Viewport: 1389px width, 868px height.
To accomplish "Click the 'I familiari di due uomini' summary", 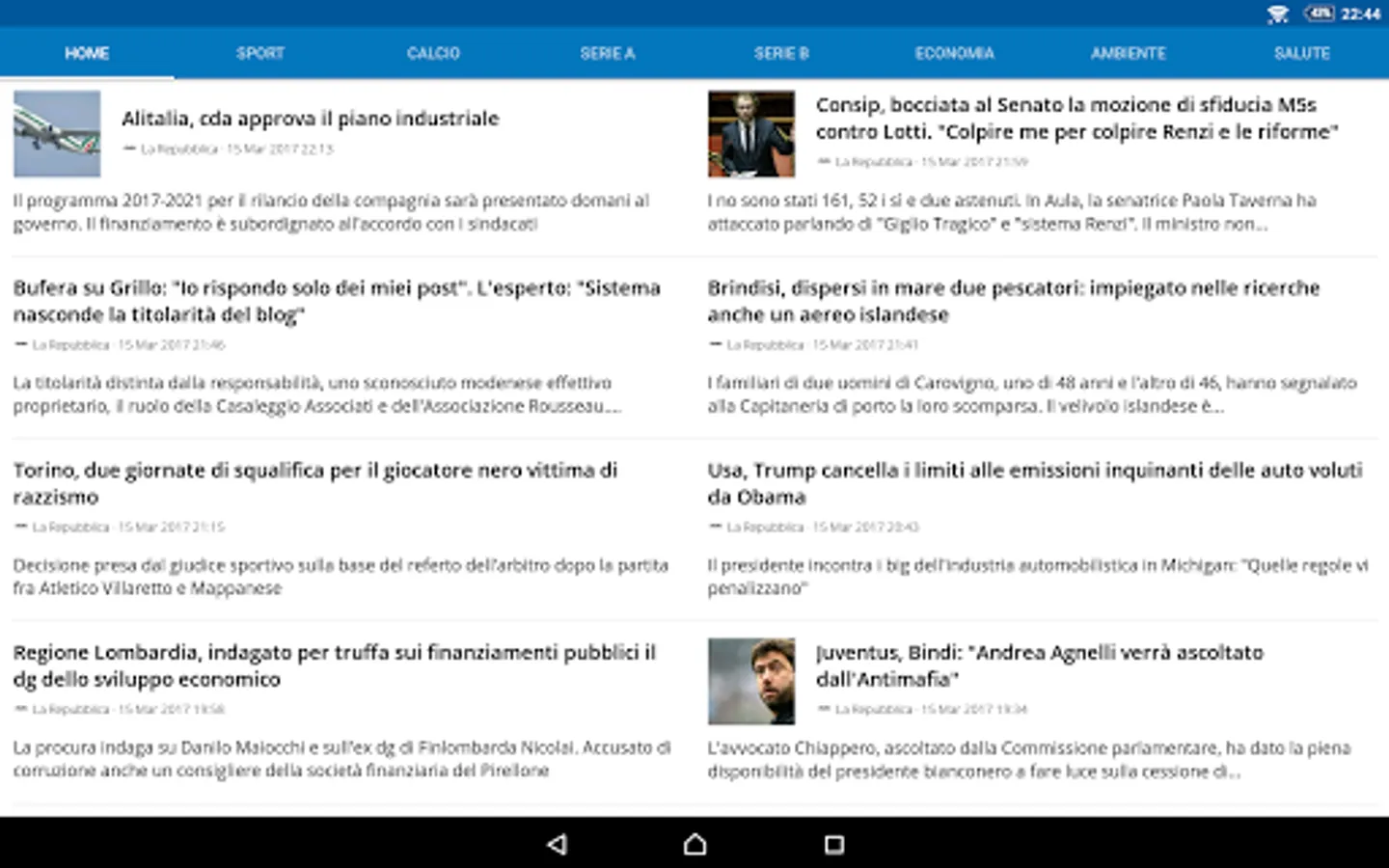I will (1032, 394).
